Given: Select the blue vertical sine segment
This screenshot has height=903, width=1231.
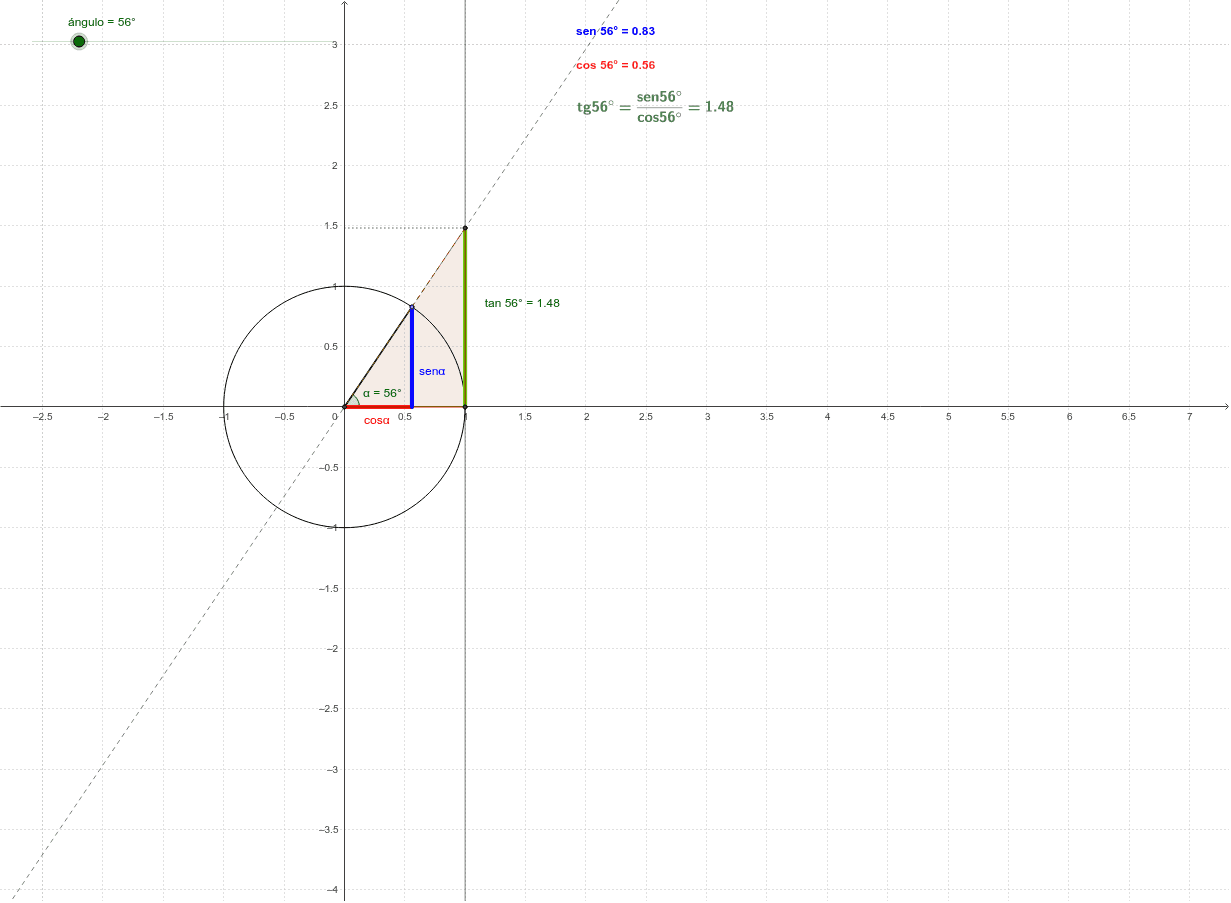Looking at the screenshot, I should (x=412, y=357).
